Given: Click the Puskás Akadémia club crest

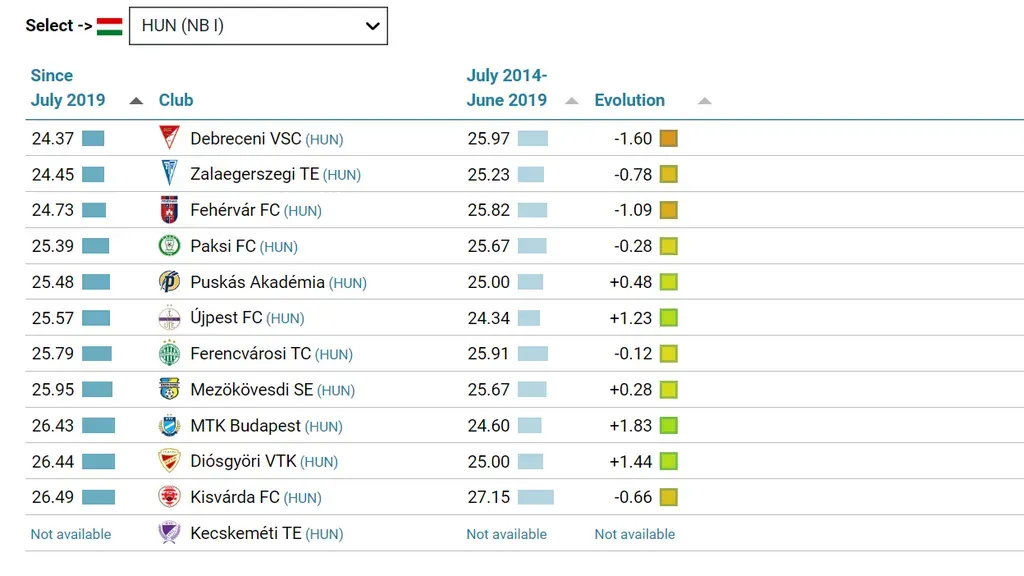Looking at the screenshot, I should 170,282.
